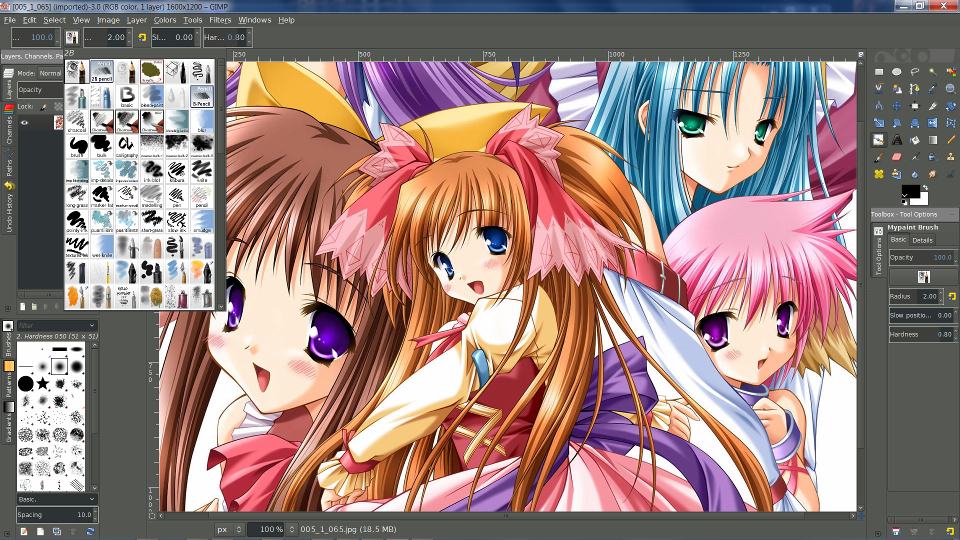
Task: Open the Select menu
Action: (x=54, y=20)
